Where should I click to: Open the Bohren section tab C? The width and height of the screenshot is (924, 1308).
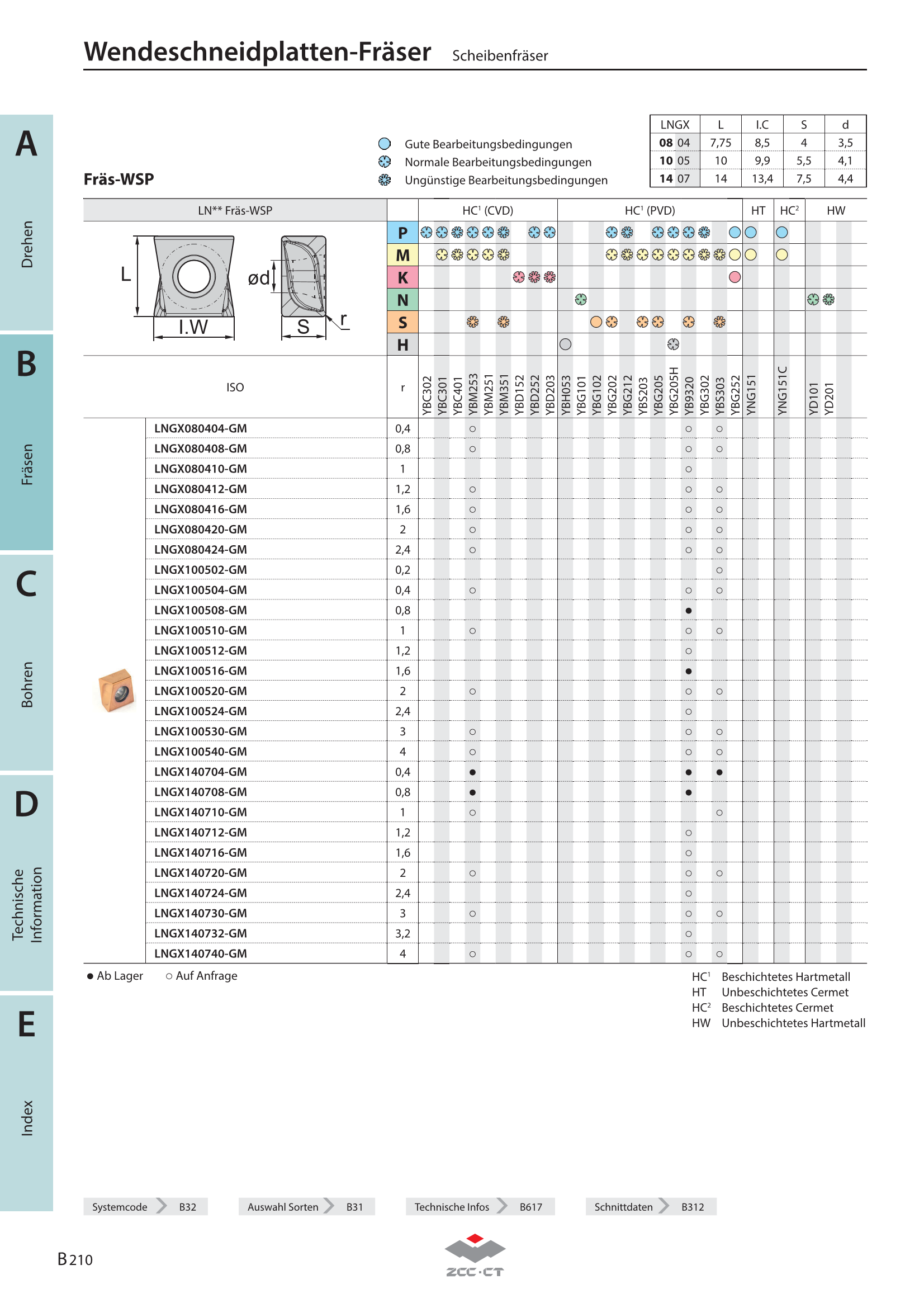[26, 663]
